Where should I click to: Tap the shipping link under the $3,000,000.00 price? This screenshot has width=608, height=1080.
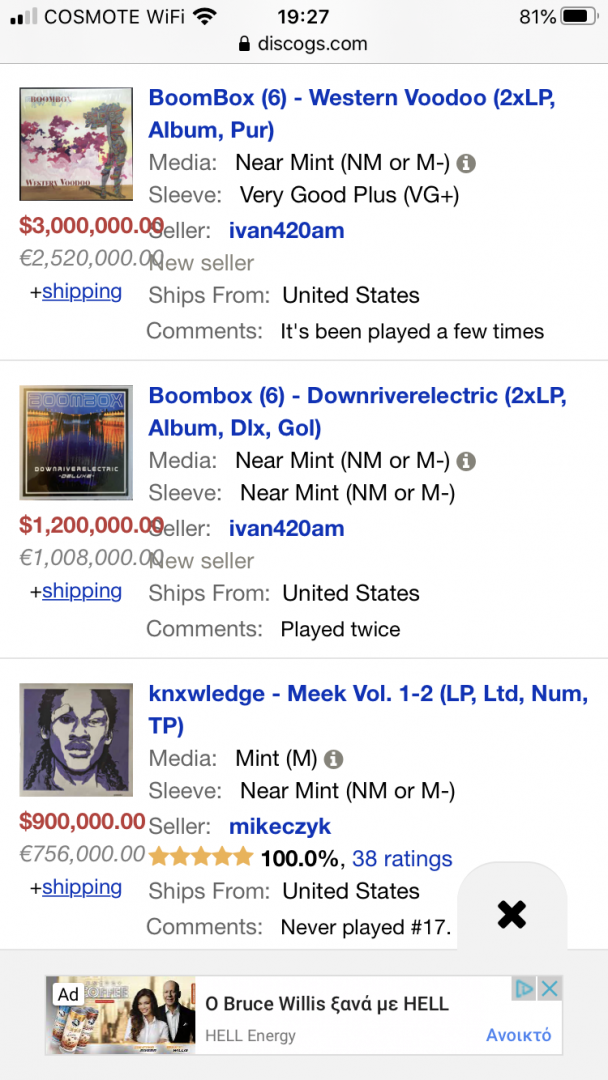(82, 292)
